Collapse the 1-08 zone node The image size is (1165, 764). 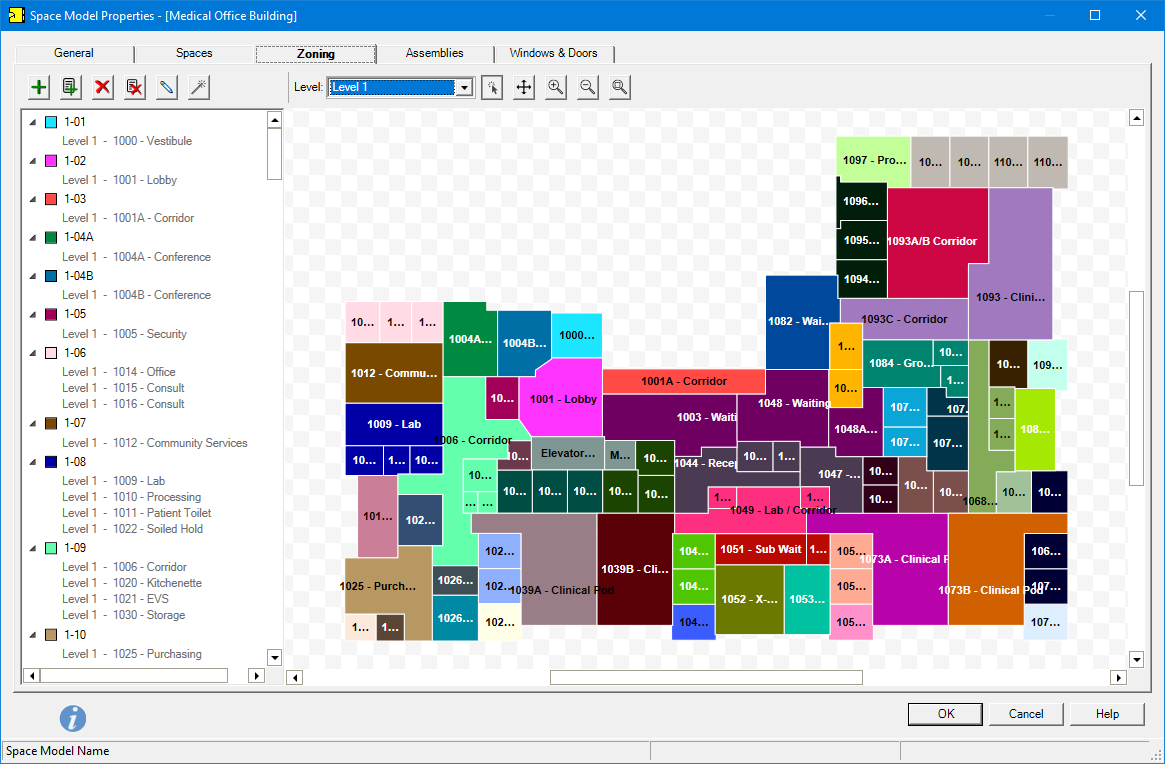click(33, 462)
